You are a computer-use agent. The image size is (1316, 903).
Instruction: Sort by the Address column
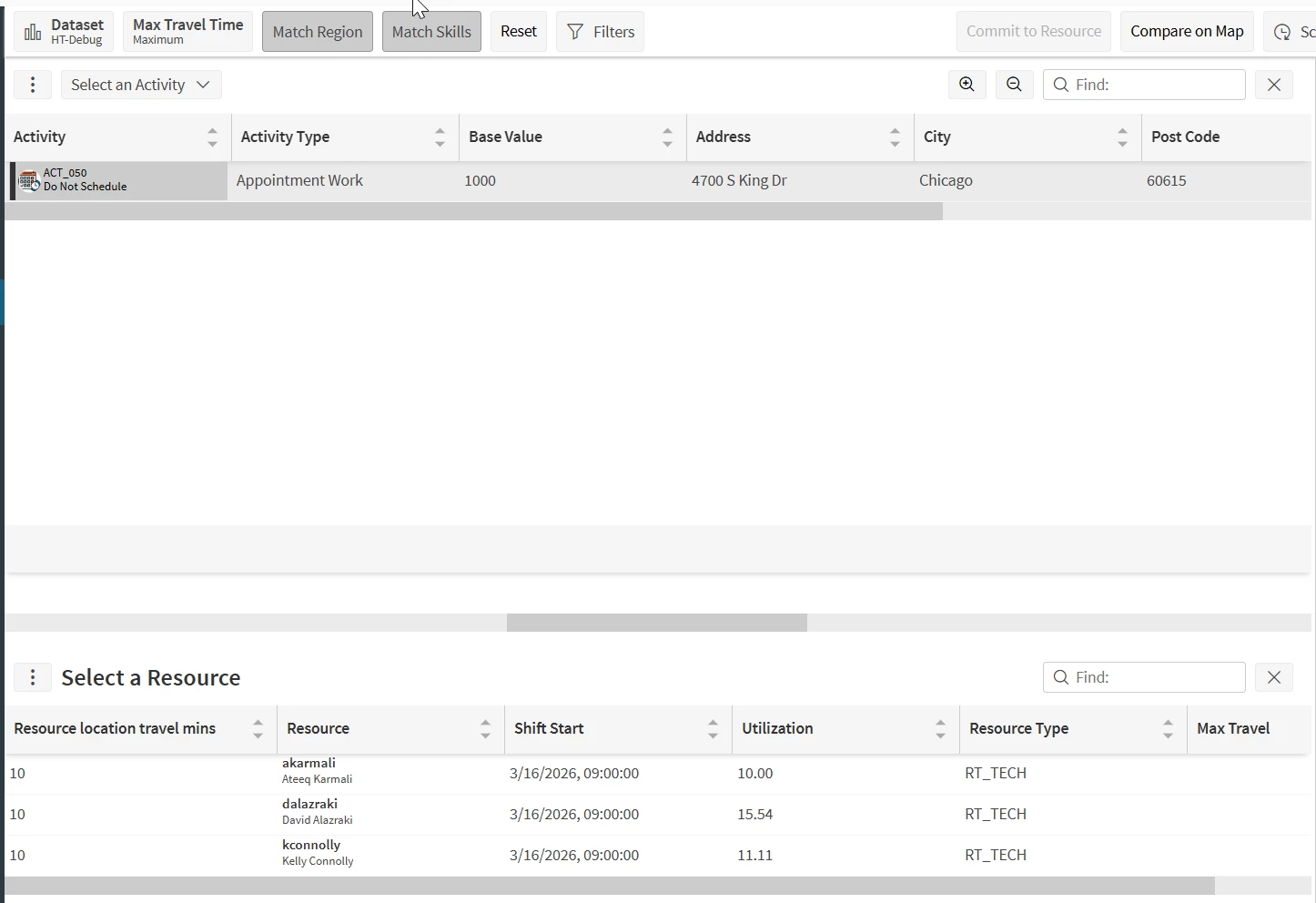895,137
